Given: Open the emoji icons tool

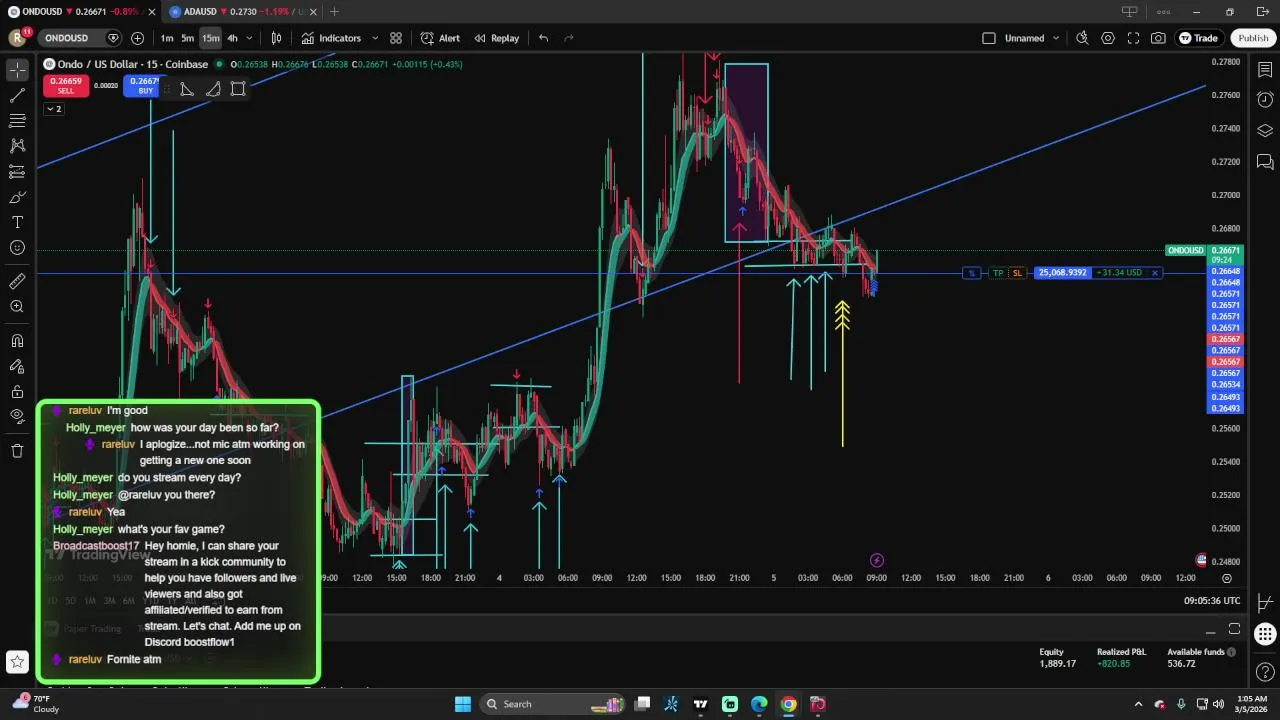Looking at the screenshot, I should (x=17, y=247).
